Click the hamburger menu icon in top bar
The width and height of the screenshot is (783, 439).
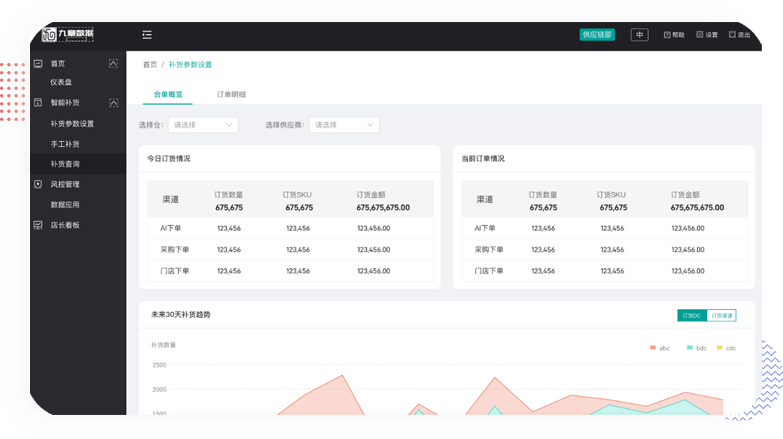[x=147, y=34]
